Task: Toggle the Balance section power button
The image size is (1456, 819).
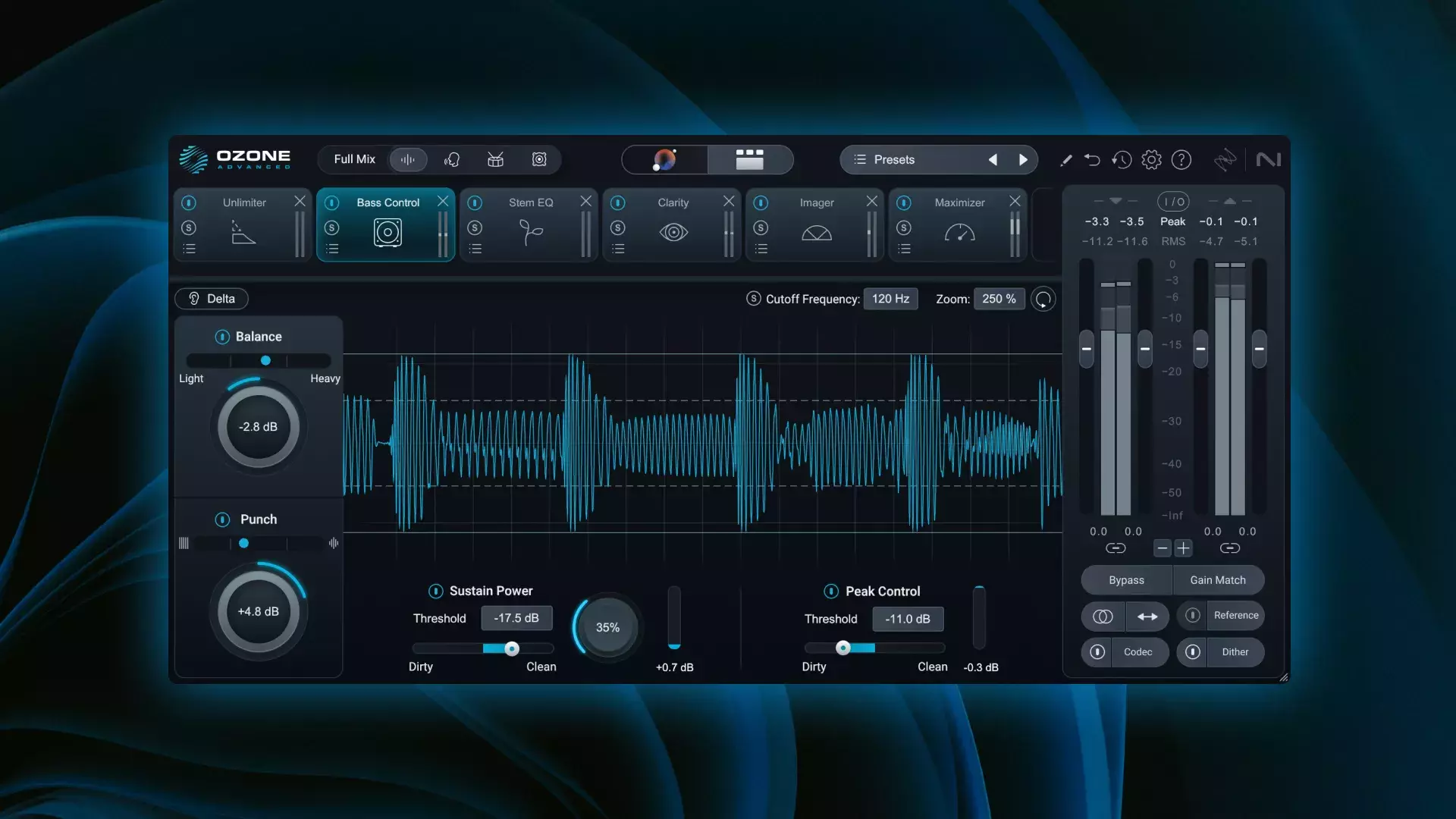Action: pos(222,337)
